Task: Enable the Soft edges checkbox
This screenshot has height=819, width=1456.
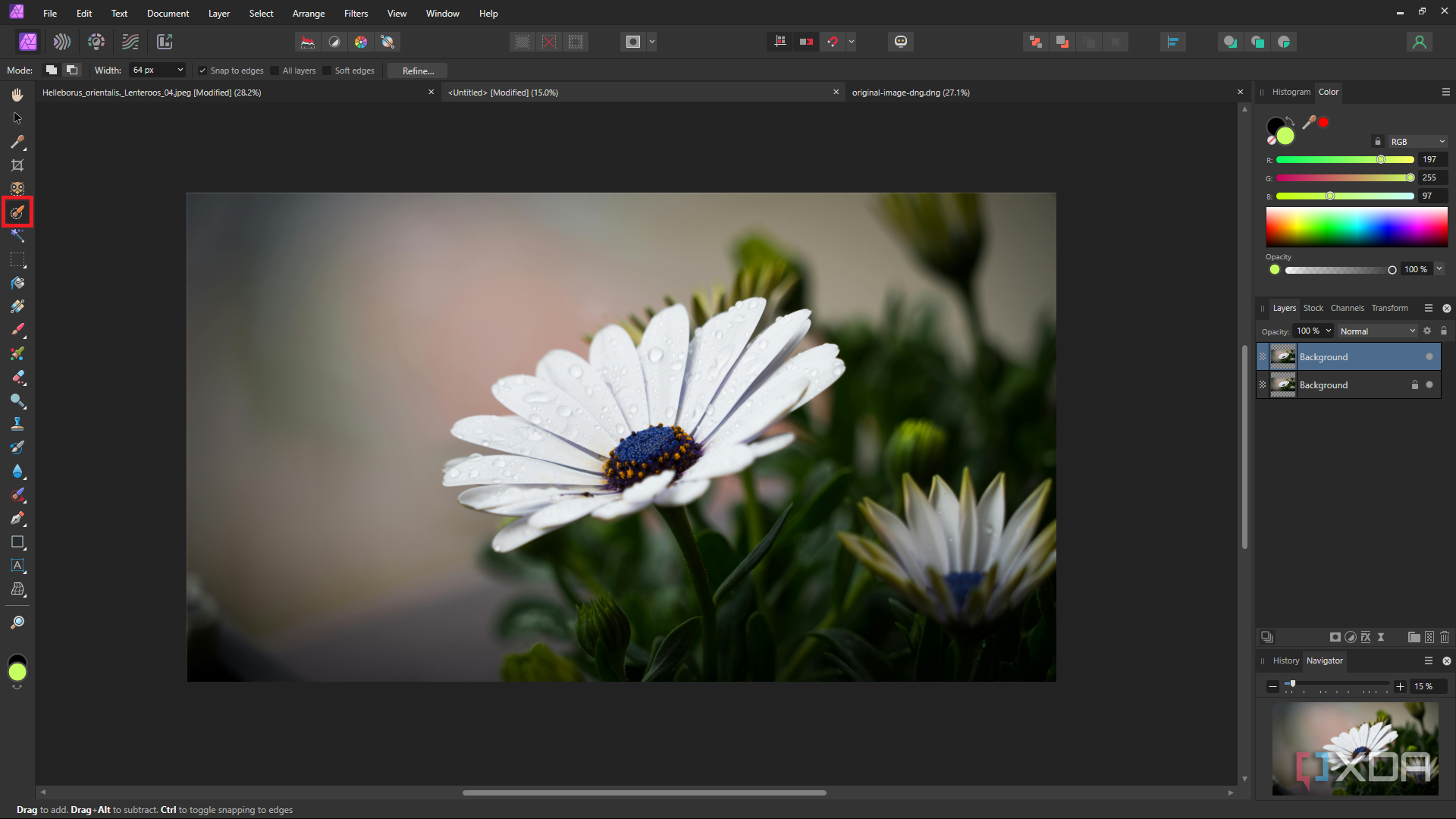Action: 327,71
